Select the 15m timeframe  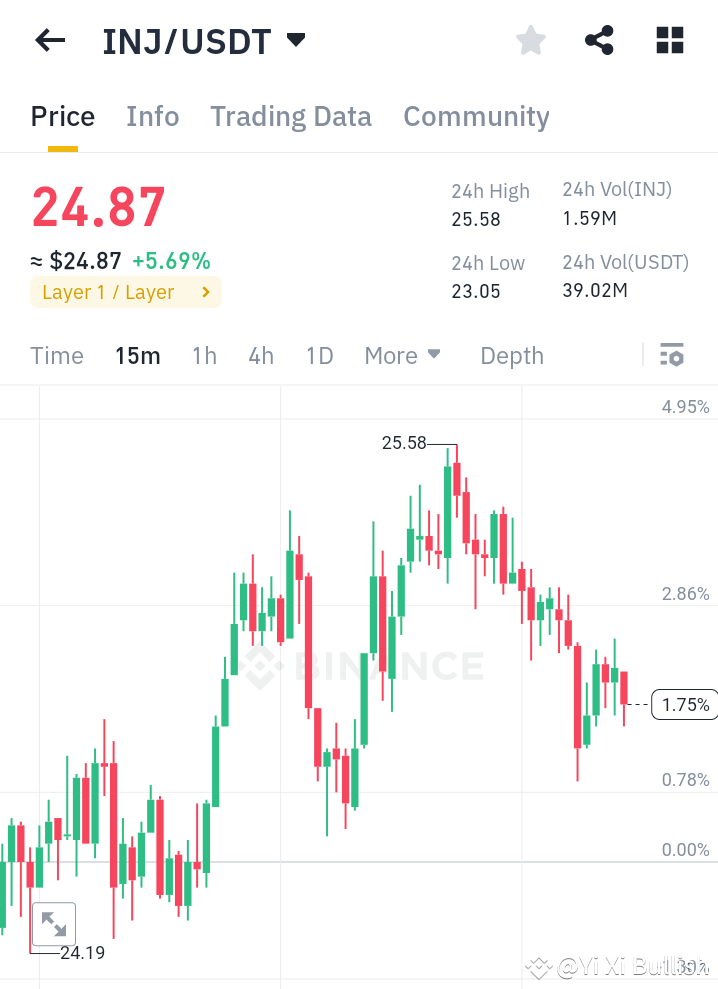tap(137, 355)
